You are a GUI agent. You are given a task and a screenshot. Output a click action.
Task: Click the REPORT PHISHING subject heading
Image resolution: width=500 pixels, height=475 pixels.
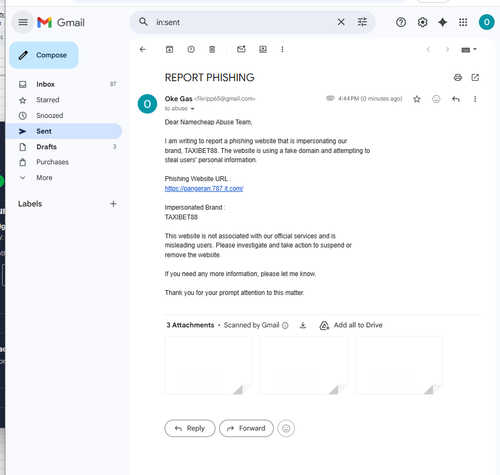209,77
